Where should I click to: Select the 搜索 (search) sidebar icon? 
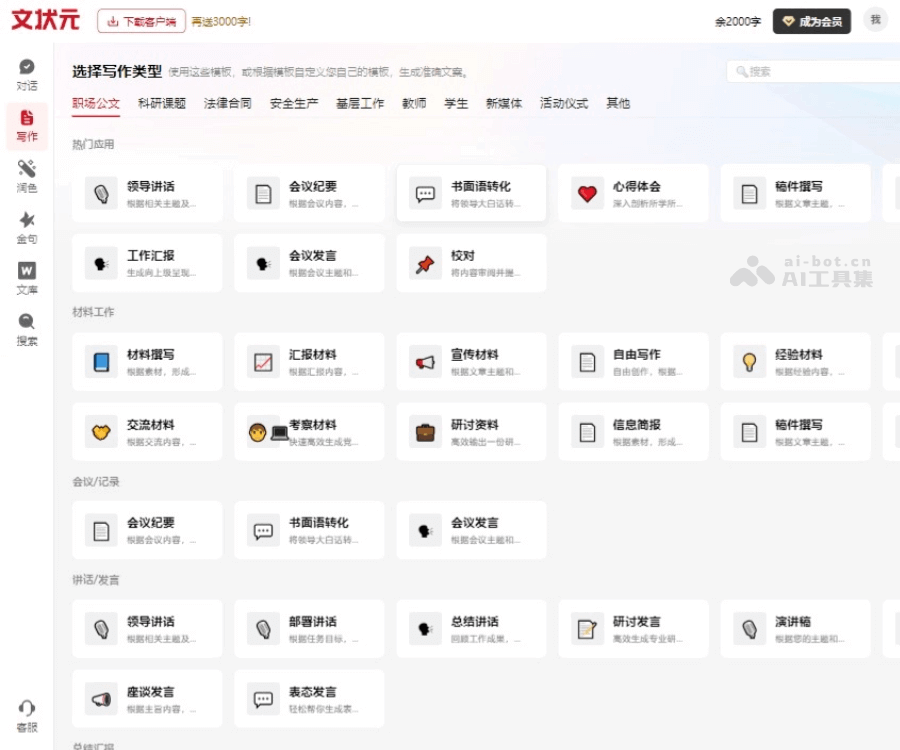[25, 322]
